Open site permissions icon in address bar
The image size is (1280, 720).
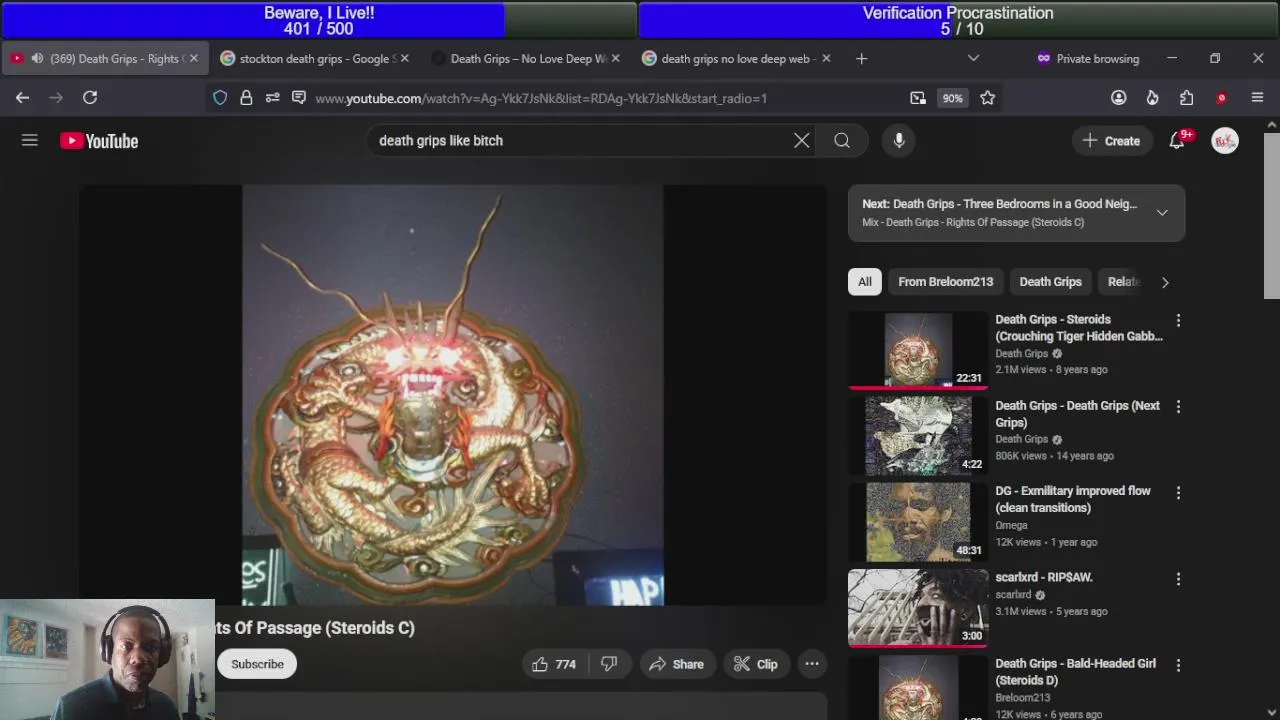[x=272, y=98]
